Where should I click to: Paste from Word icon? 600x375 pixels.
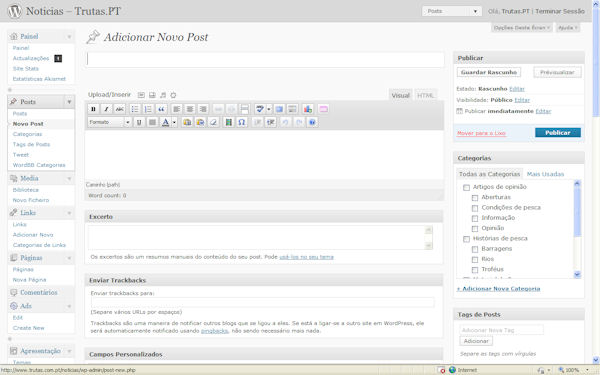(x=200, y=122)
